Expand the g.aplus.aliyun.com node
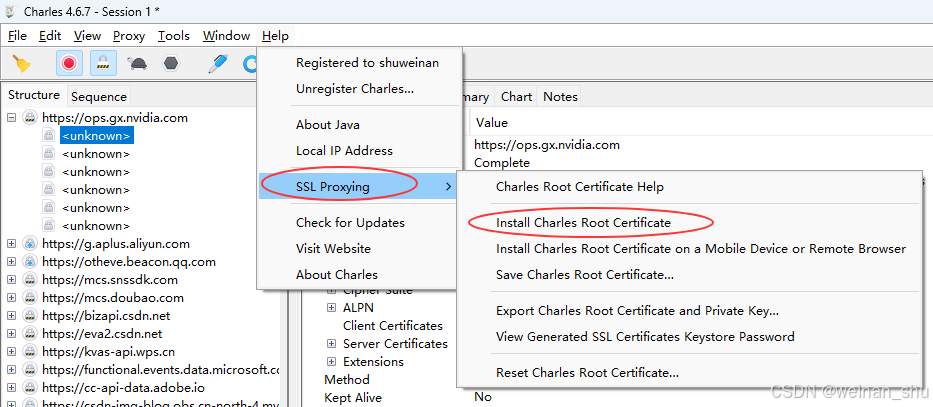The height and width of the screenshot is (407, 933). [x=11, y=244]
